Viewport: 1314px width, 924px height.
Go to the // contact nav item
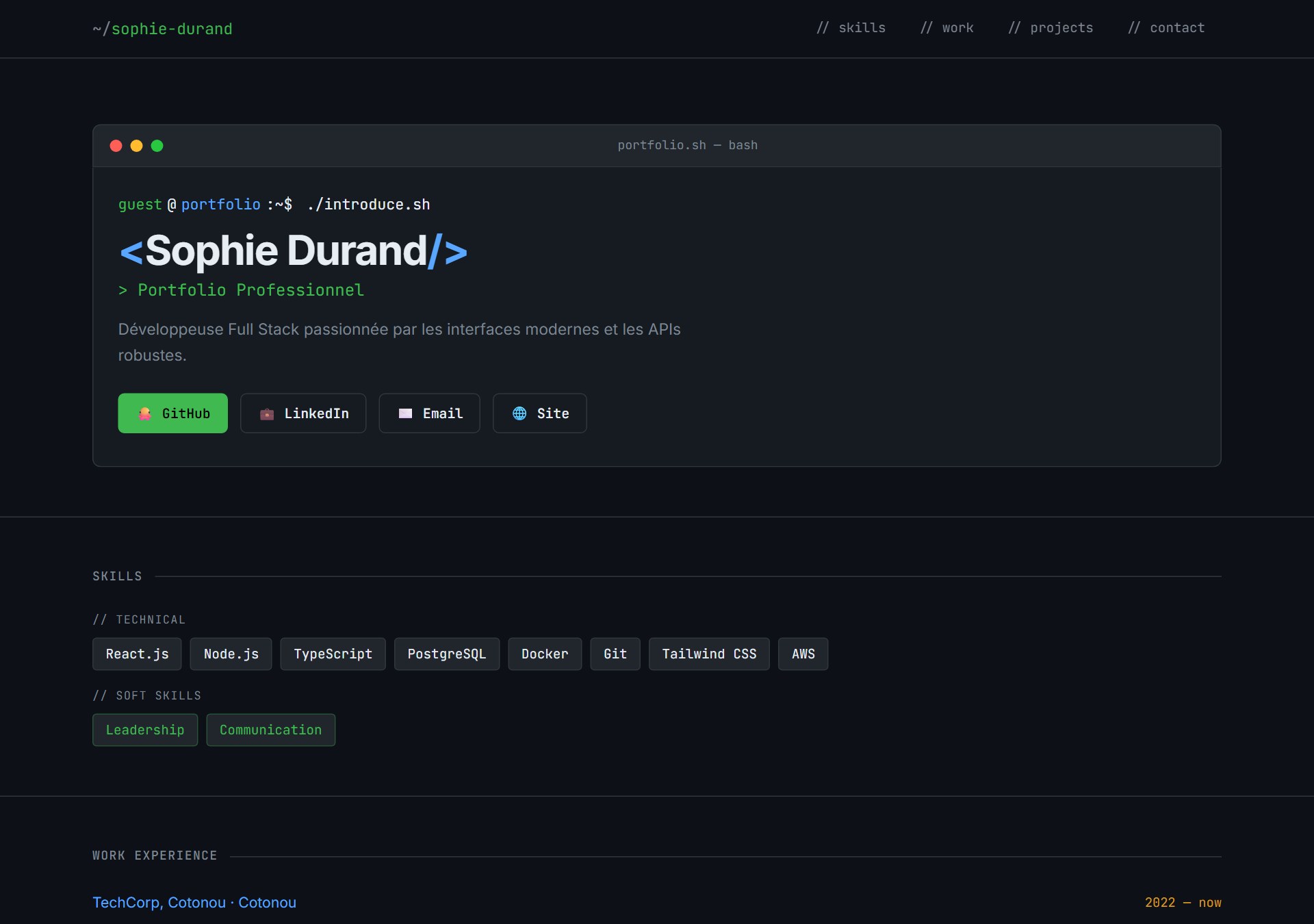1166,28
